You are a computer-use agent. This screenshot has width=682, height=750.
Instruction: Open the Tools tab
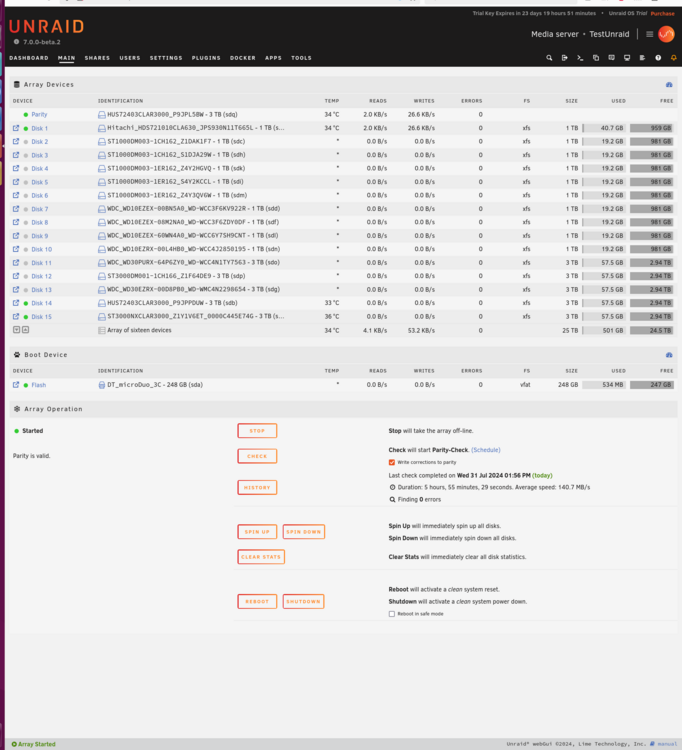coord(301,58)
